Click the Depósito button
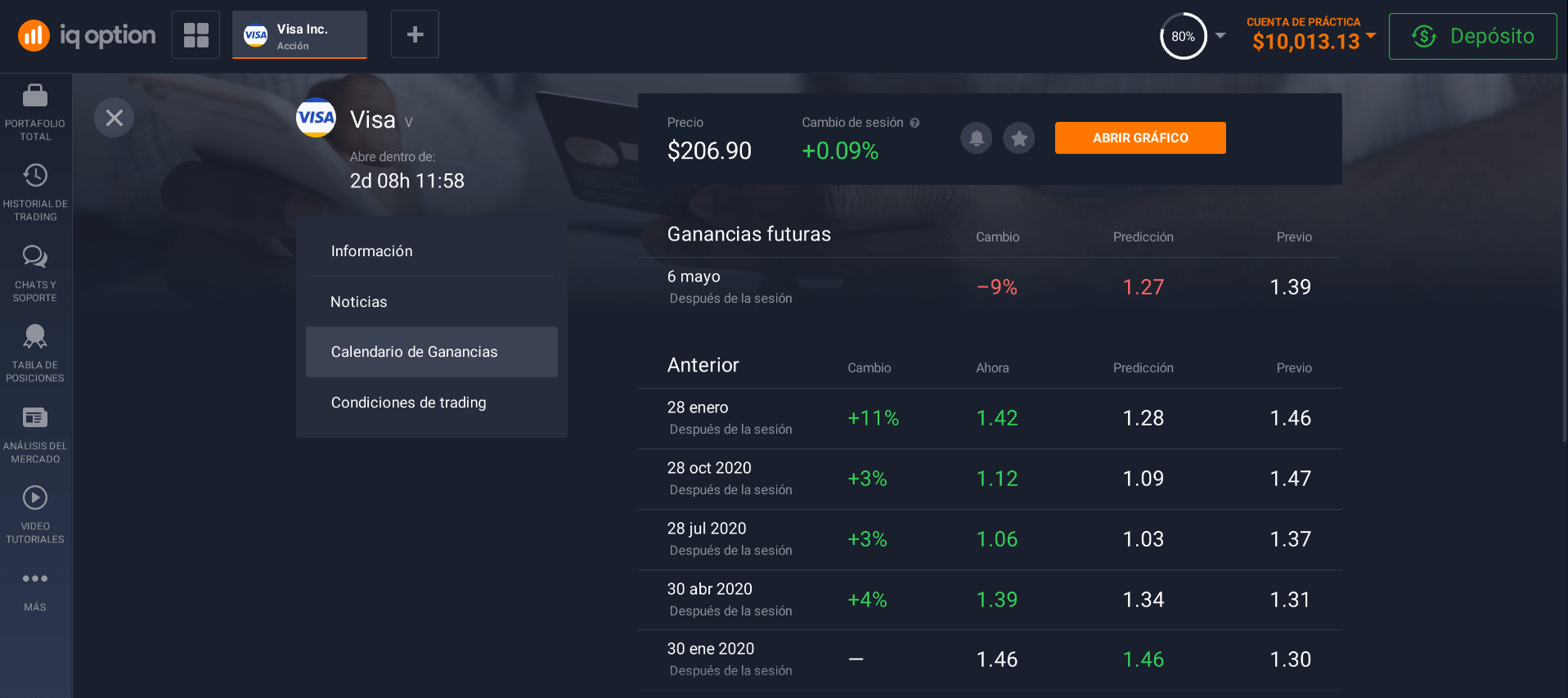This screenshot has width=1568, height=698. pos(1472,36)
